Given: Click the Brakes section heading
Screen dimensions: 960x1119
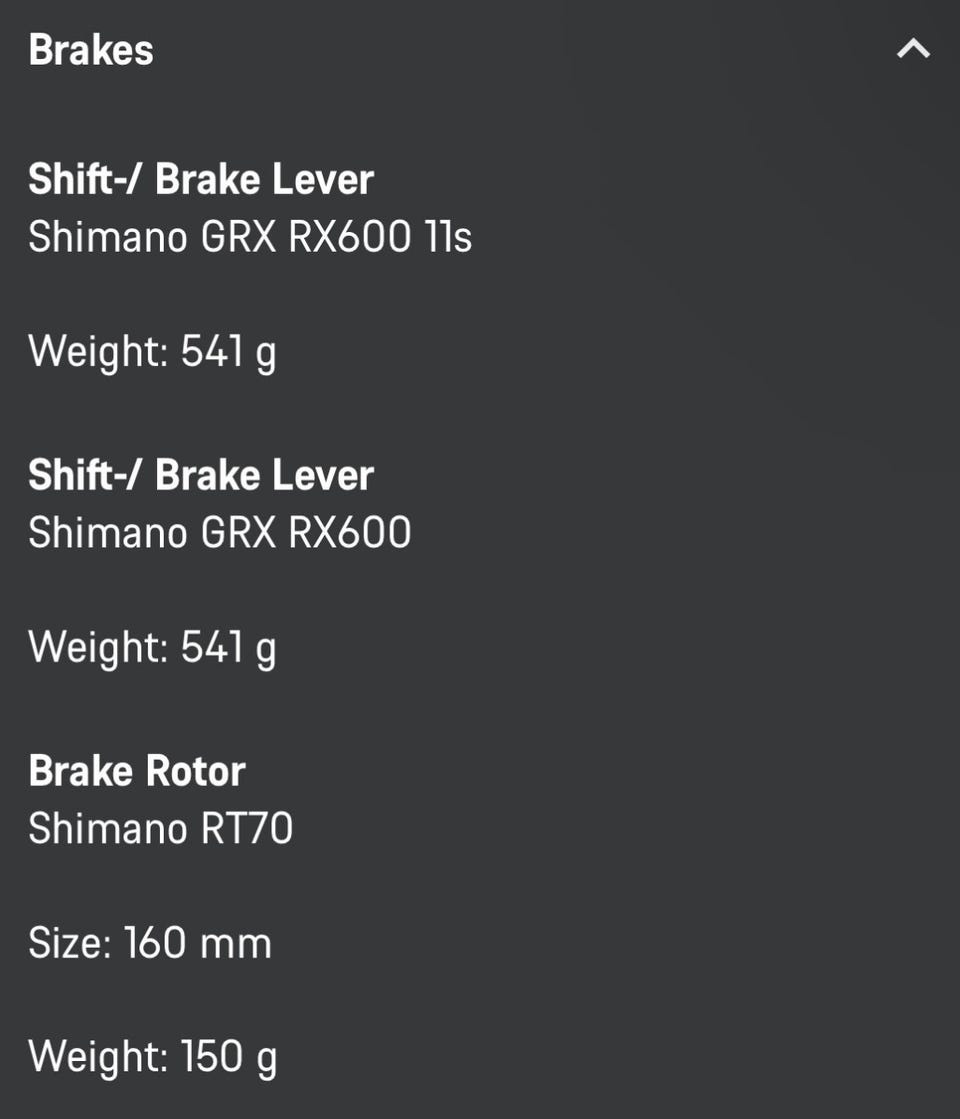Looking at the screenshot, I should [x=91, y=50].
